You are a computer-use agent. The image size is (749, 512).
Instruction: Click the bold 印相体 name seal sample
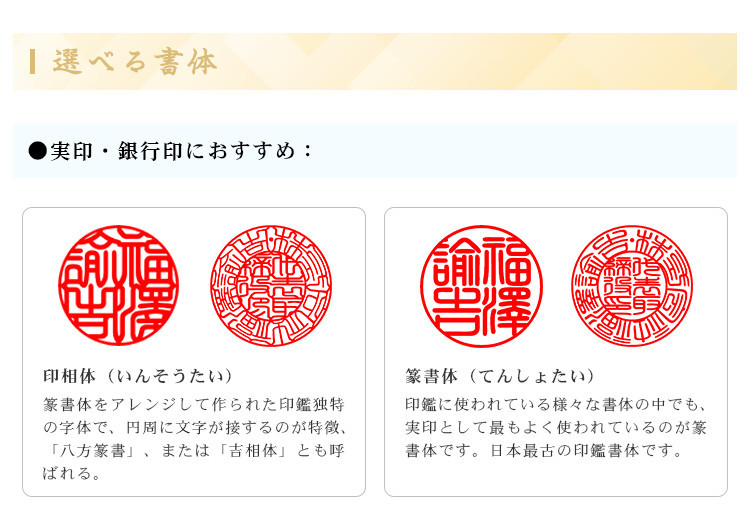click(118, 286)
